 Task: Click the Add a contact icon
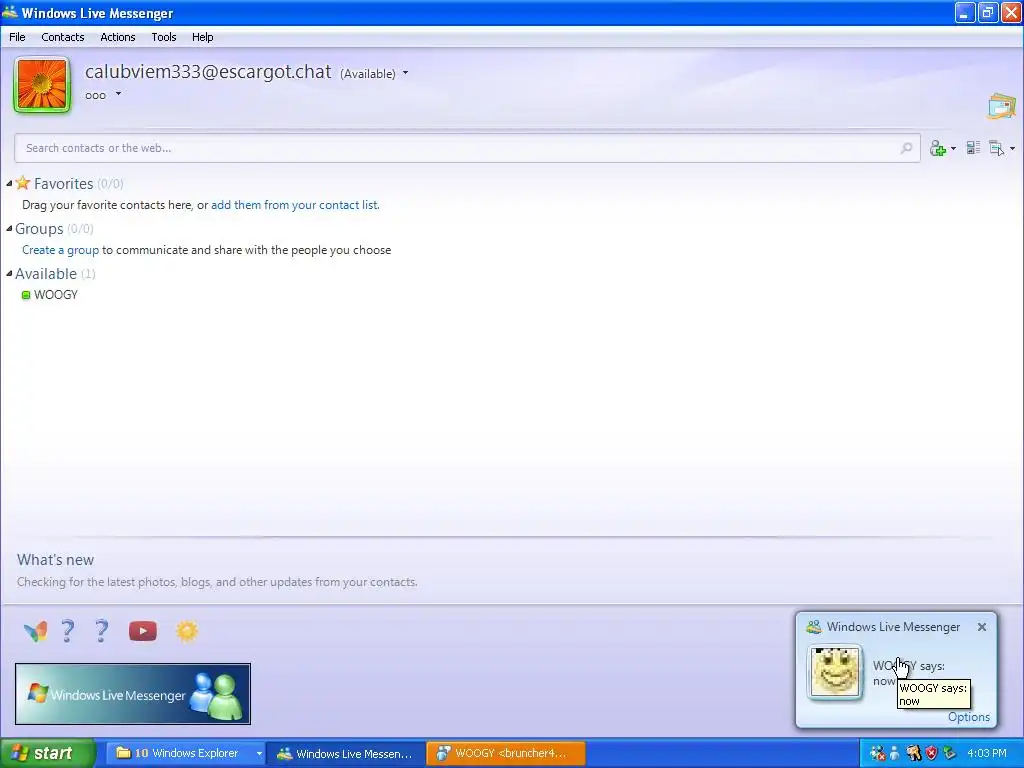938,149
